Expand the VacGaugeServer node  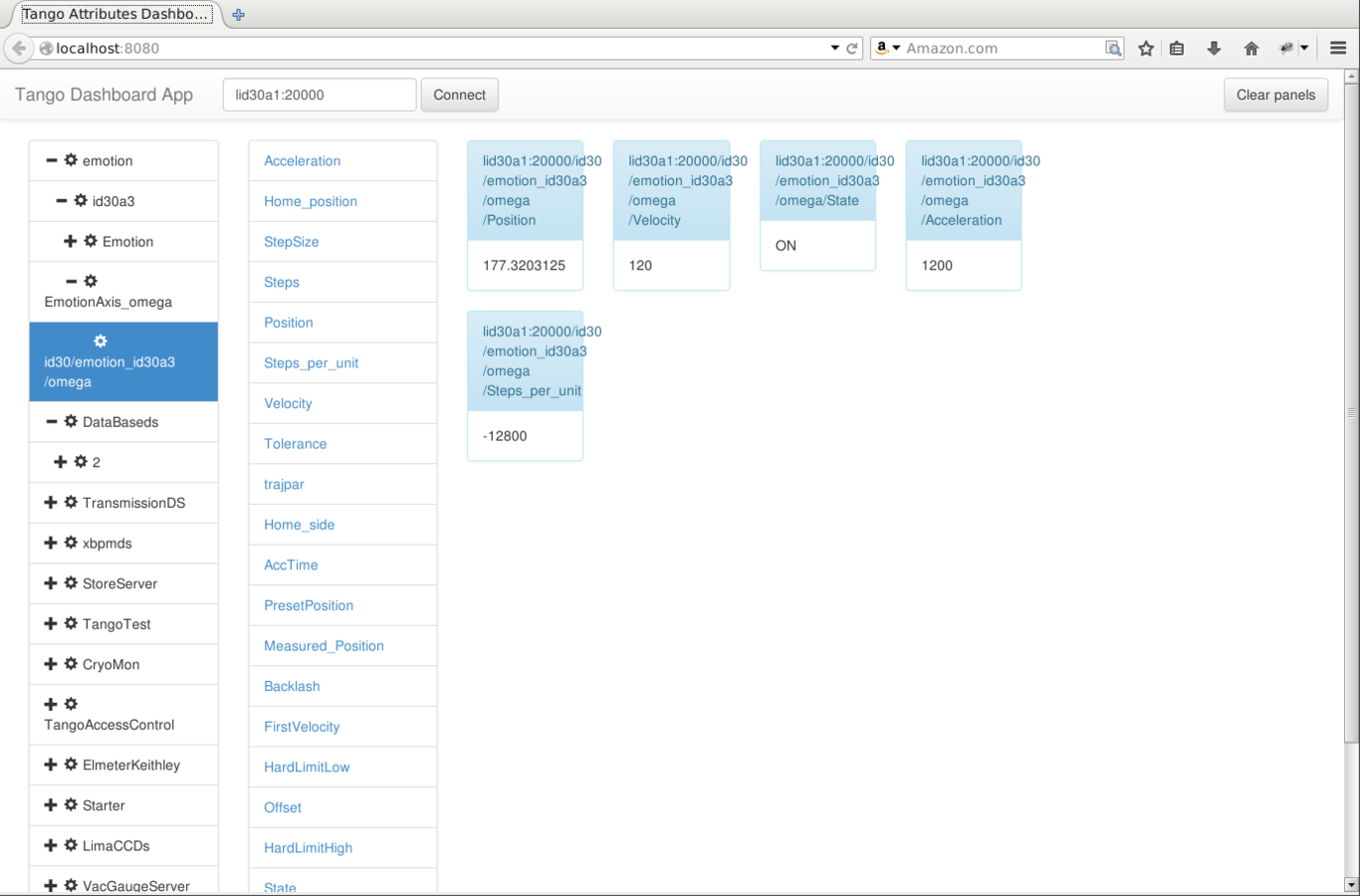click(51, 885)
